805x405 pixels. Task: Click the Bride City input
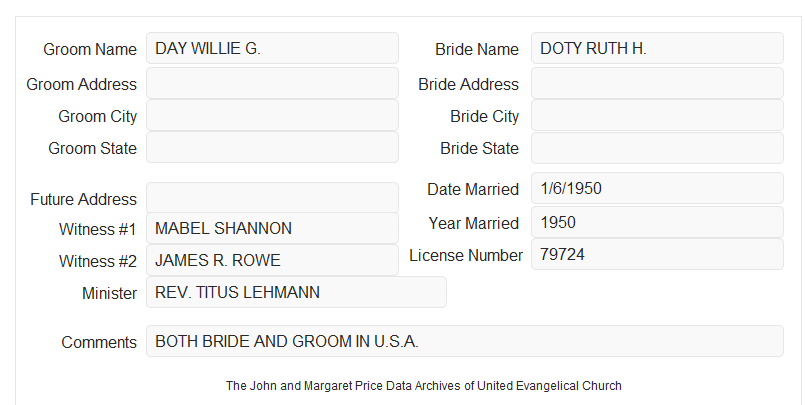[657, 115]
